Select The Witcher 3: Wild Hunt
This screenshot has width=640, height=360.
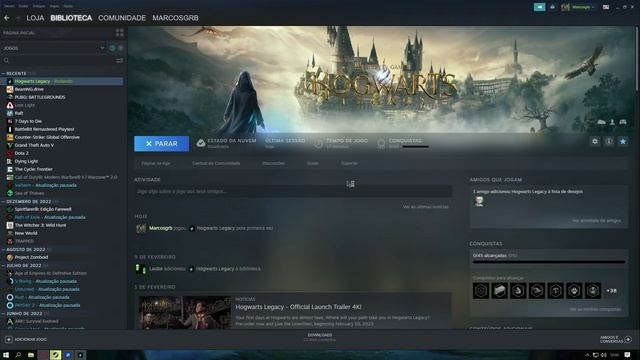pos(40,225)
